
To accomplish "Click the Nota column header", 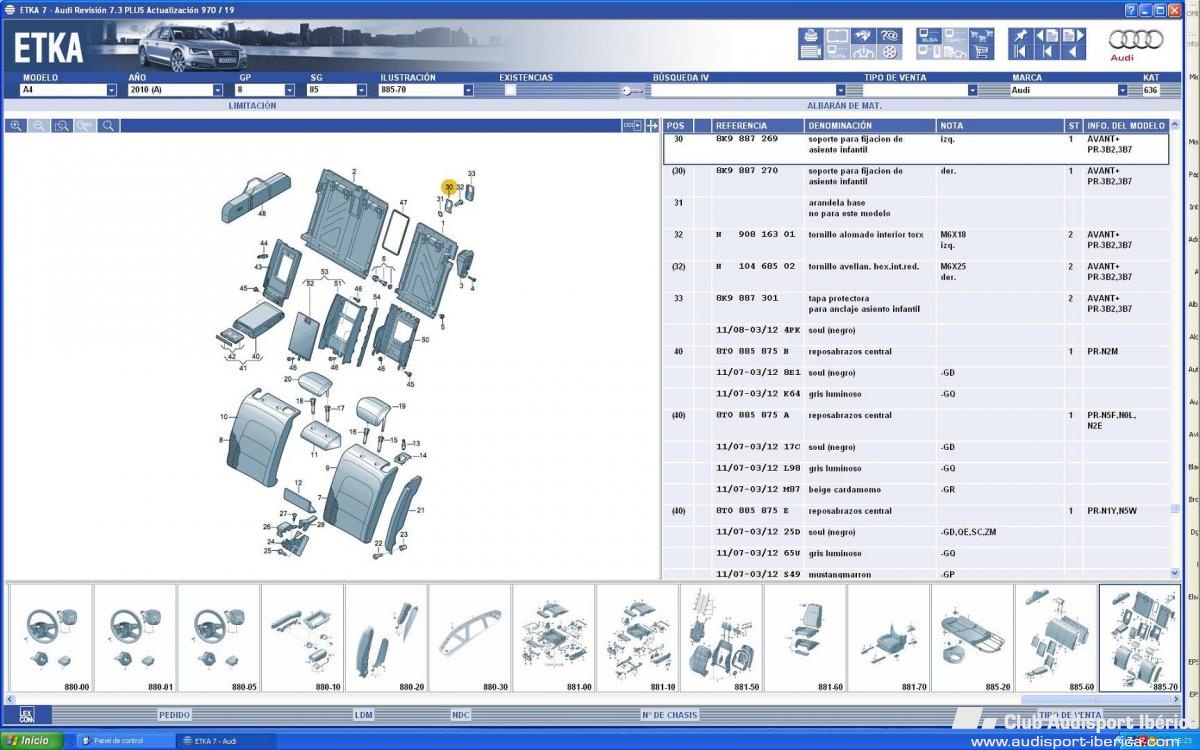I will [1000, 126].
